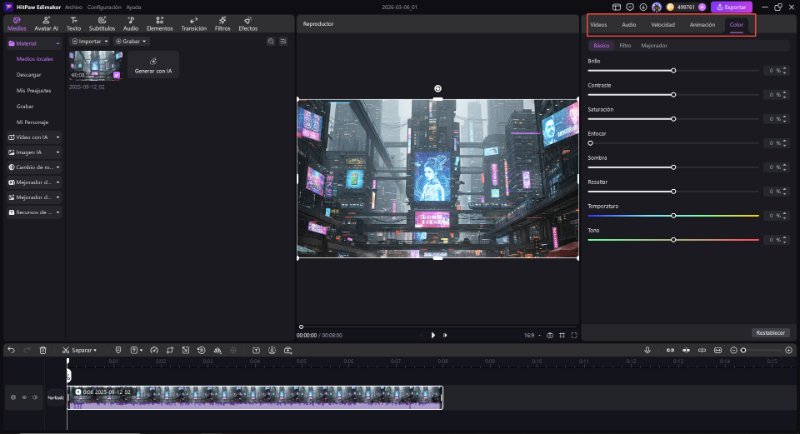Click the coin credits icon in title bar

pos(670,7)
